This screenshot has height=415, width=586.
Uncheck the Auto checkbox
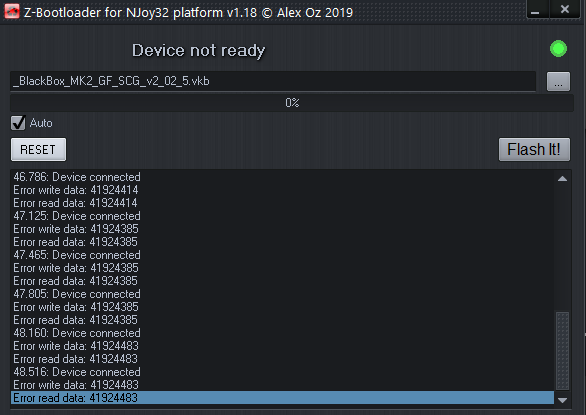pyautogui.click(x=18, y=123)
